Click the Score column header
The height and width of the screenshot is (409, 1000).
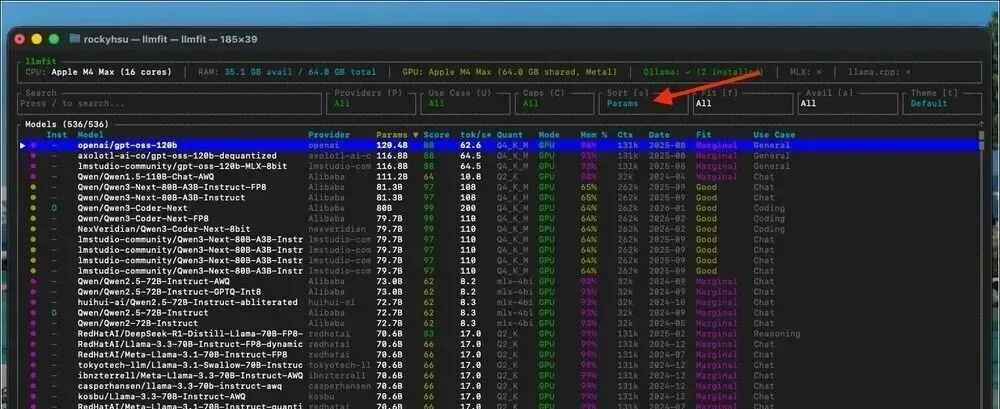[x=436, y=135]
